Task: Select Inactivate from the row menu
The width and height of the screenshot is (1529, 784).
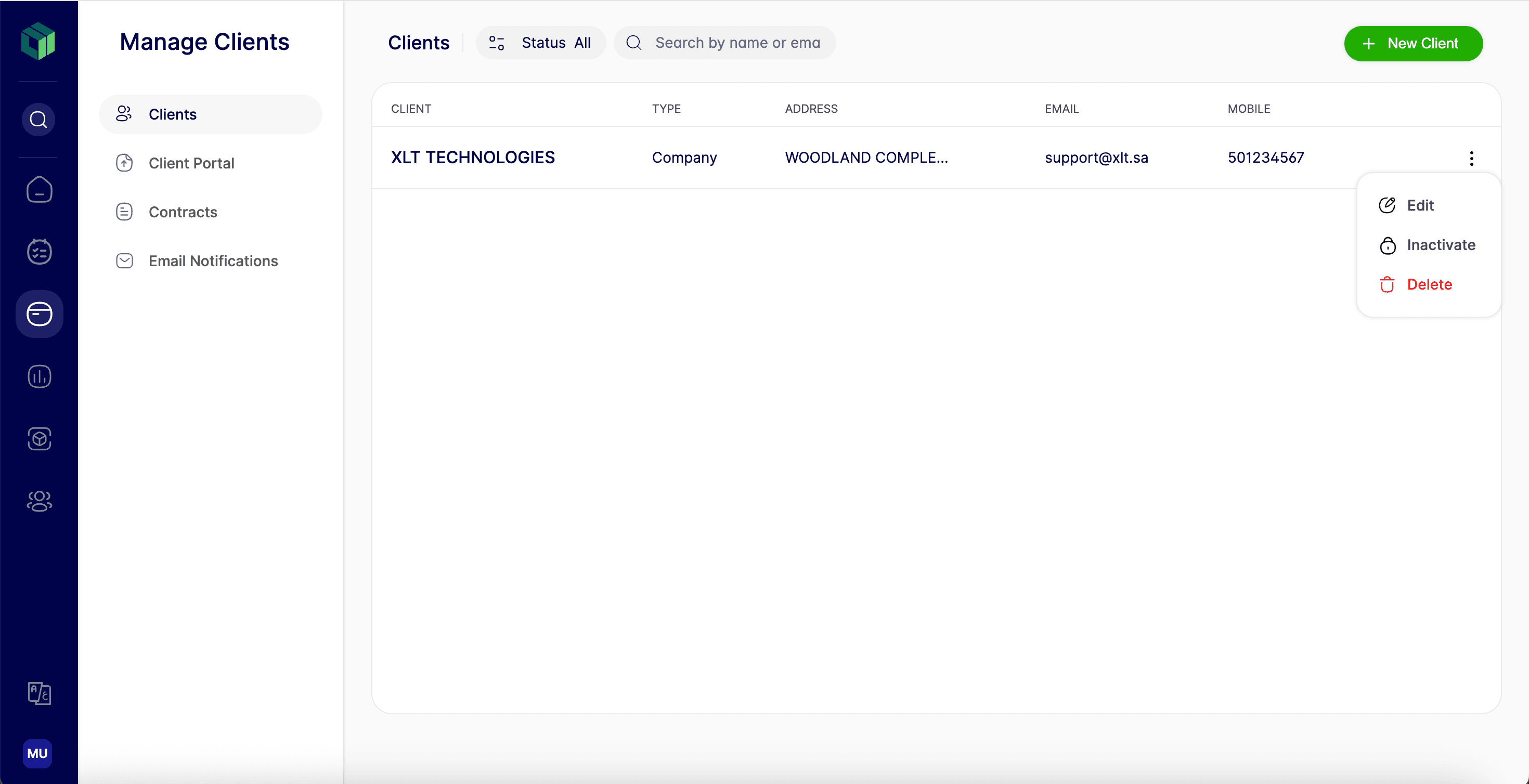Action: [x=1440, y=245]
